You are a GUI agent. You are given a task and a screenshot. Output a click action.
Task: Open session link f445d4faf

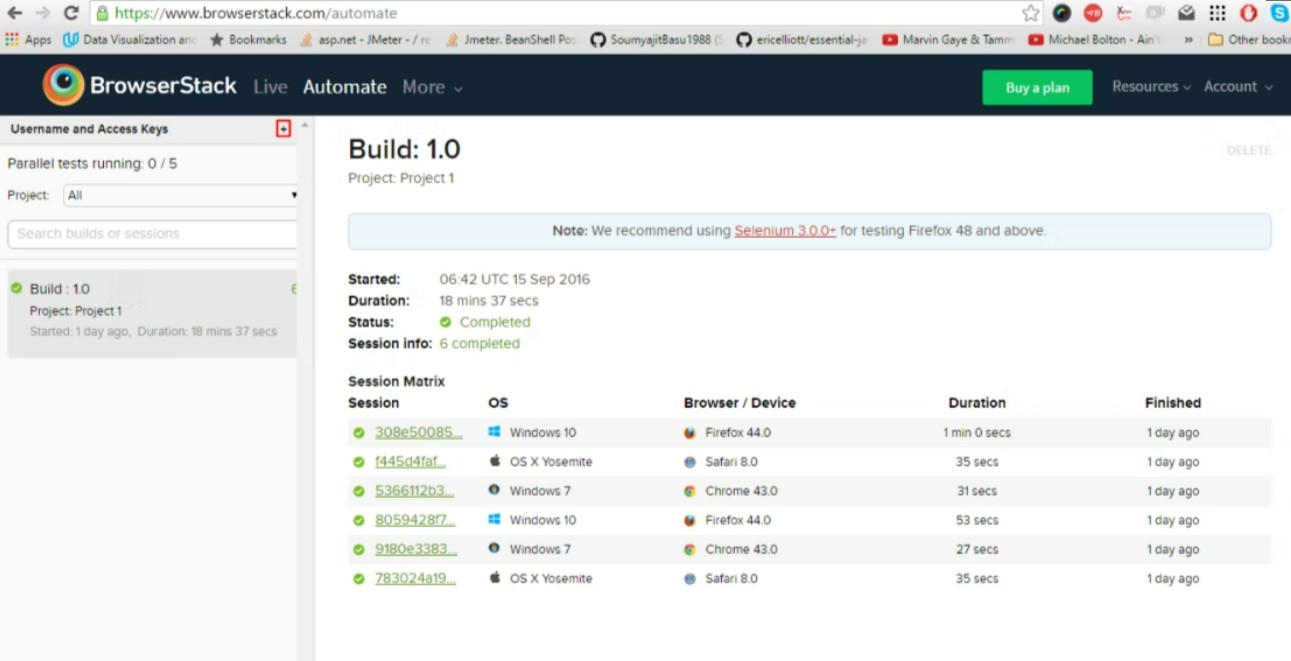point(410,462)
